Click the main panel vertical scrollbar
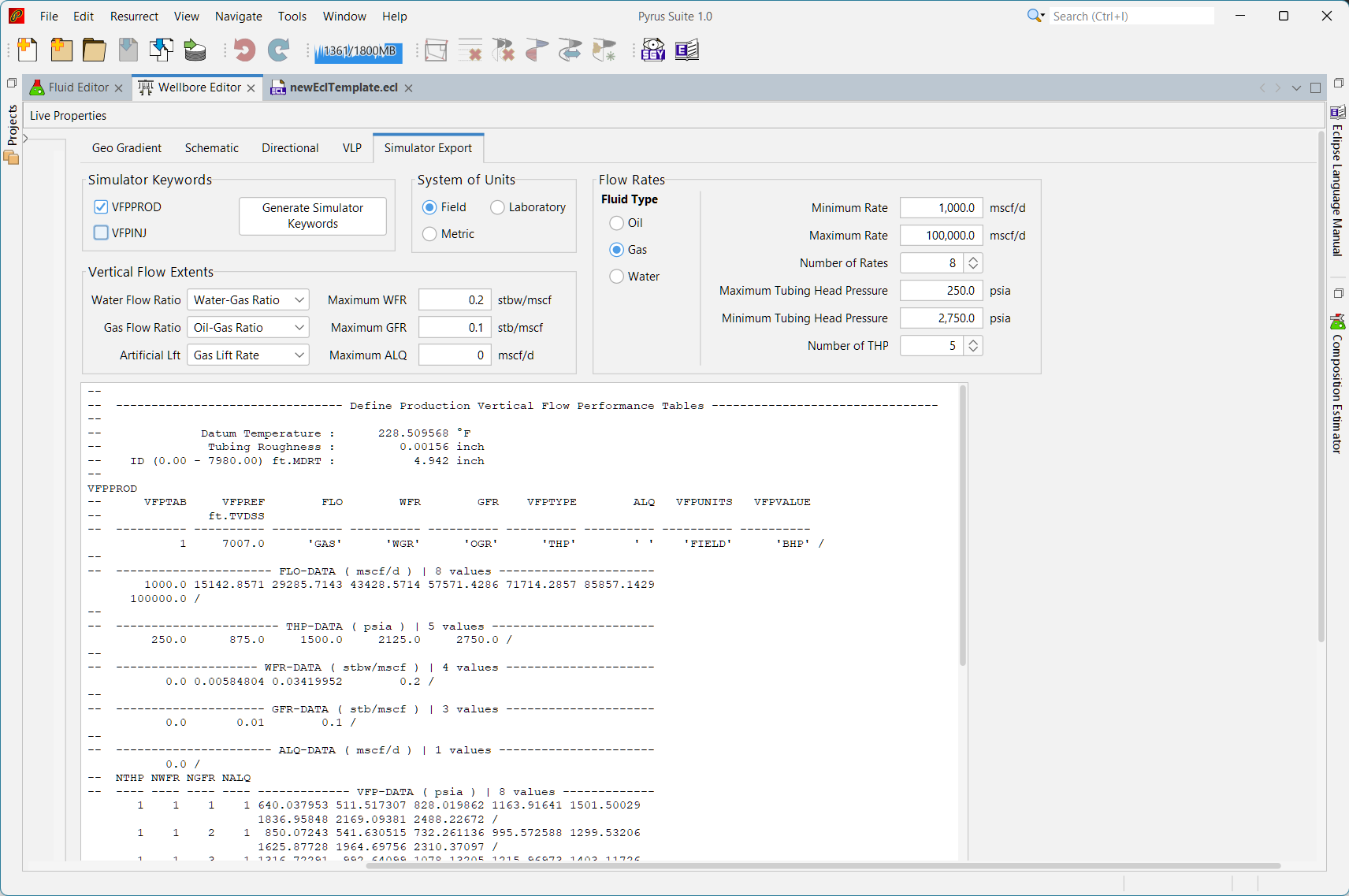The height and width of the screenshot is (896, 1349). click(x=1321, y=388)
